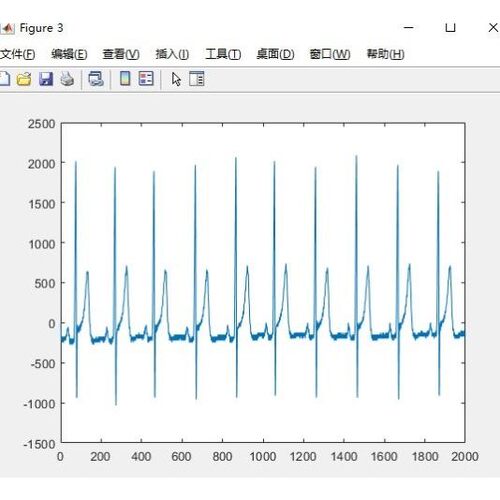The width and height of the screenshot is (500, 500).
Task: Click the Link Plot toolbar icon
Action: 96,79
